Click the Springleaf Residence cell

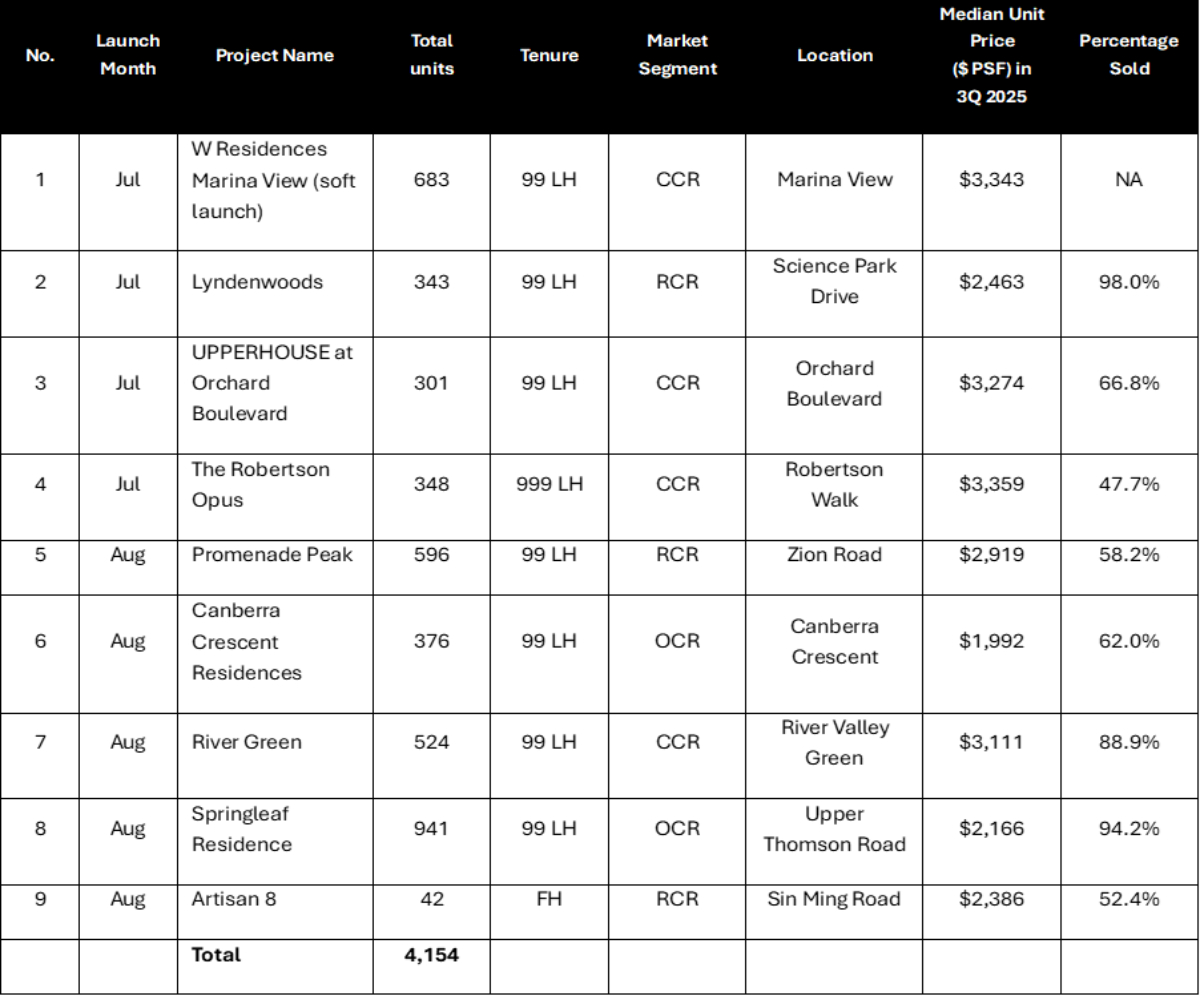coord(242,829)
